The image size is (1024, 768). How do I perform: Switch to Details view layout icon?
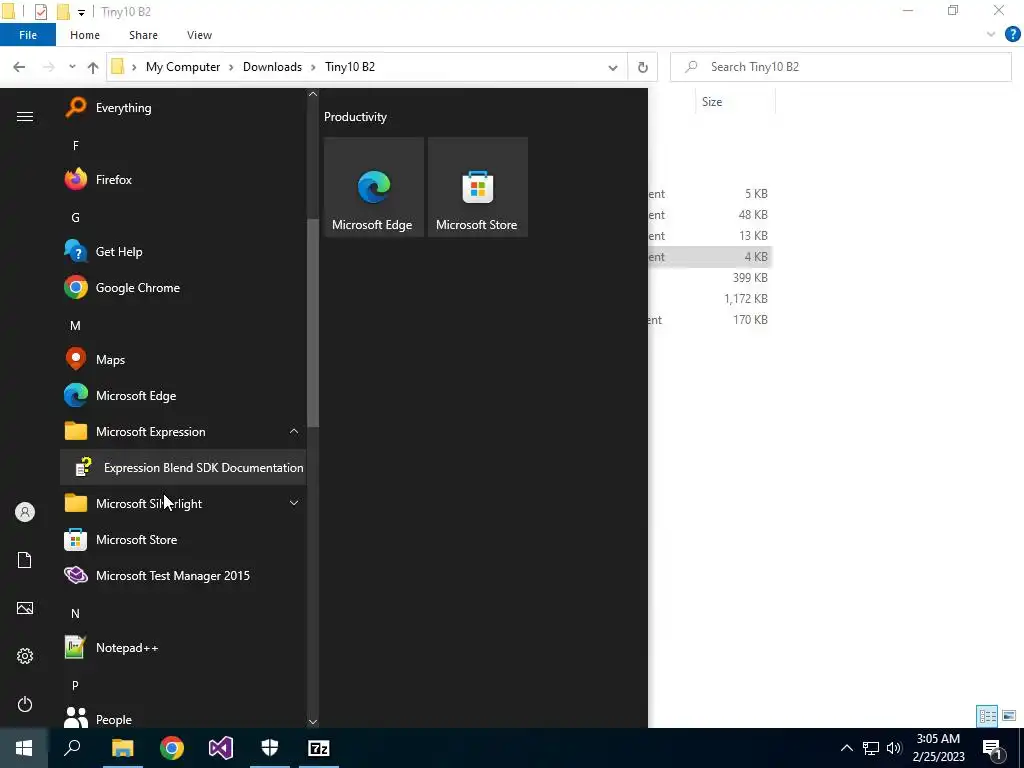coord(987,716)
